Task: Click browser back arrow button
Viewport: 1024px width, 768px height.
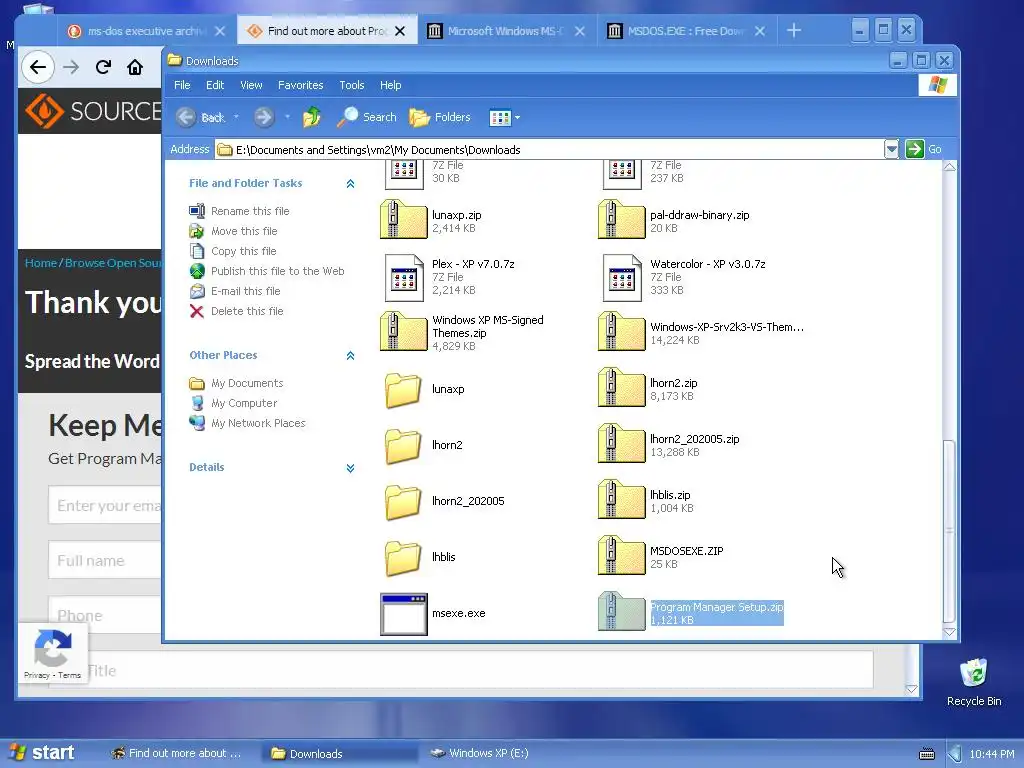Action: pos(38,67)
